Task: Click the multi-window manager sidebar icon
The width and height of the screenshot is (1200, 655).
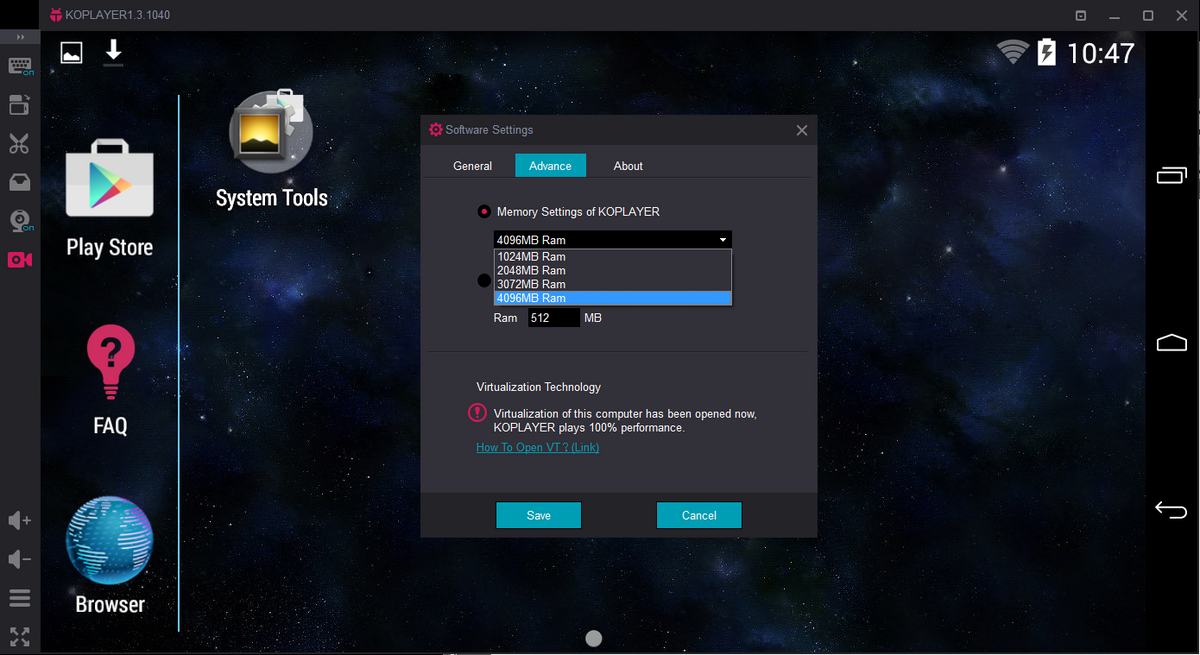Action: (x=20, y=105)
